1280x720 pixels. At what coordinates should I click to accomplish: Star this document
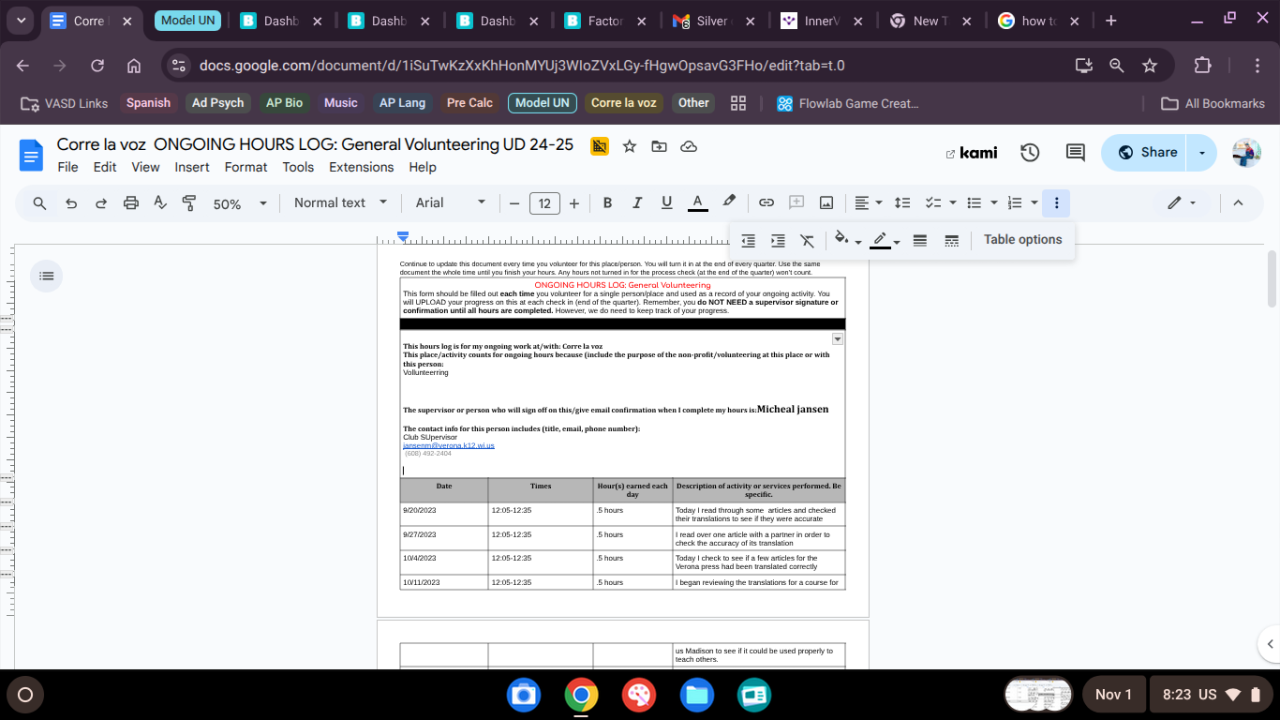tap(629, 146)
